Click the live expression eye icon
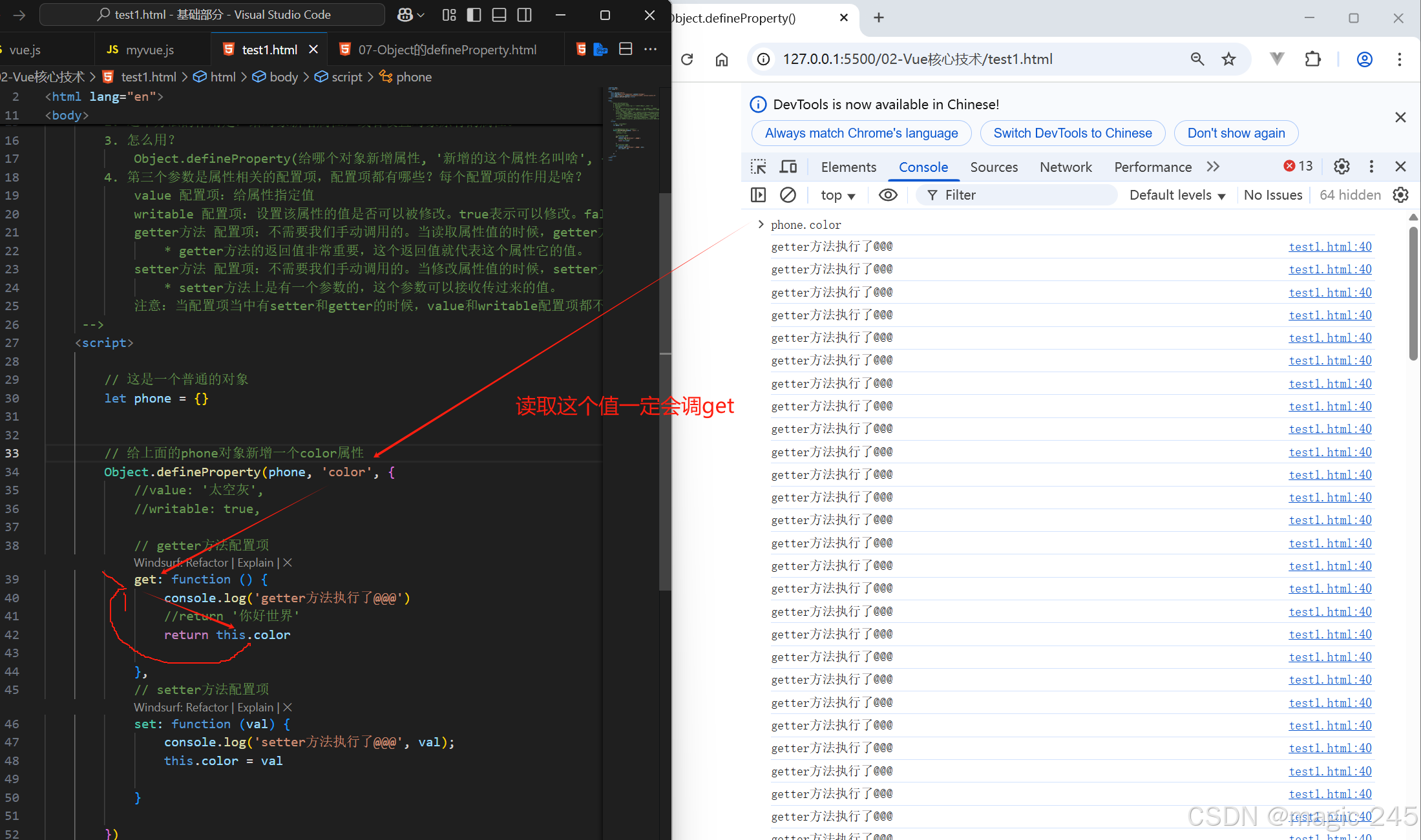This screenshot has width=1421, height=840. [x=888, y=194]
